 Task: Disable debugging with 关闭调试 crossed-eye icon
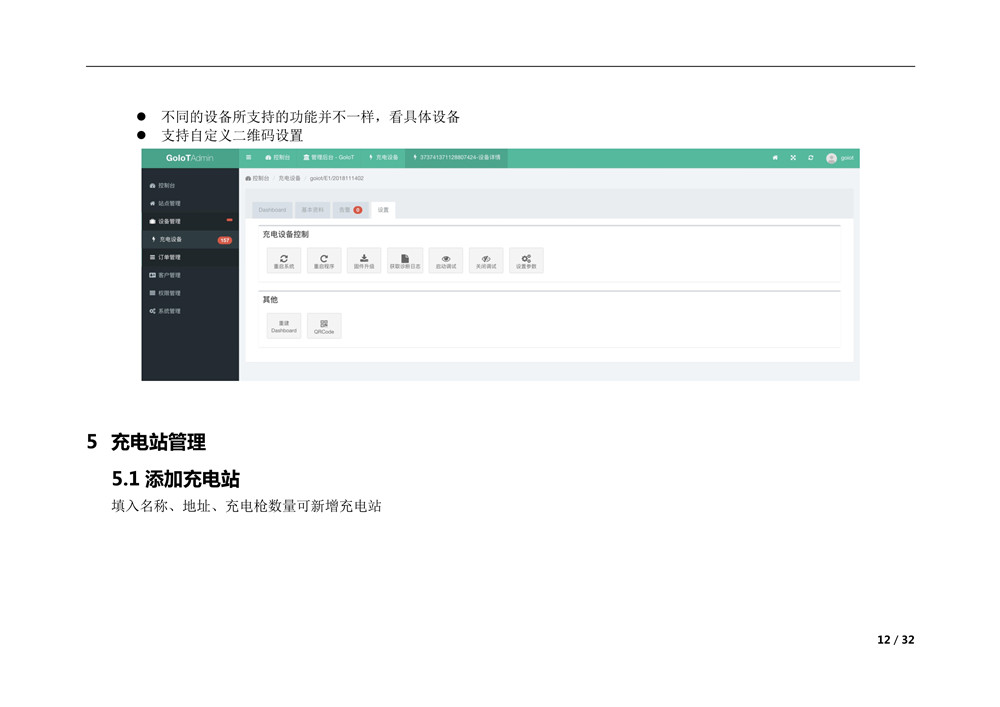(486, 260)
